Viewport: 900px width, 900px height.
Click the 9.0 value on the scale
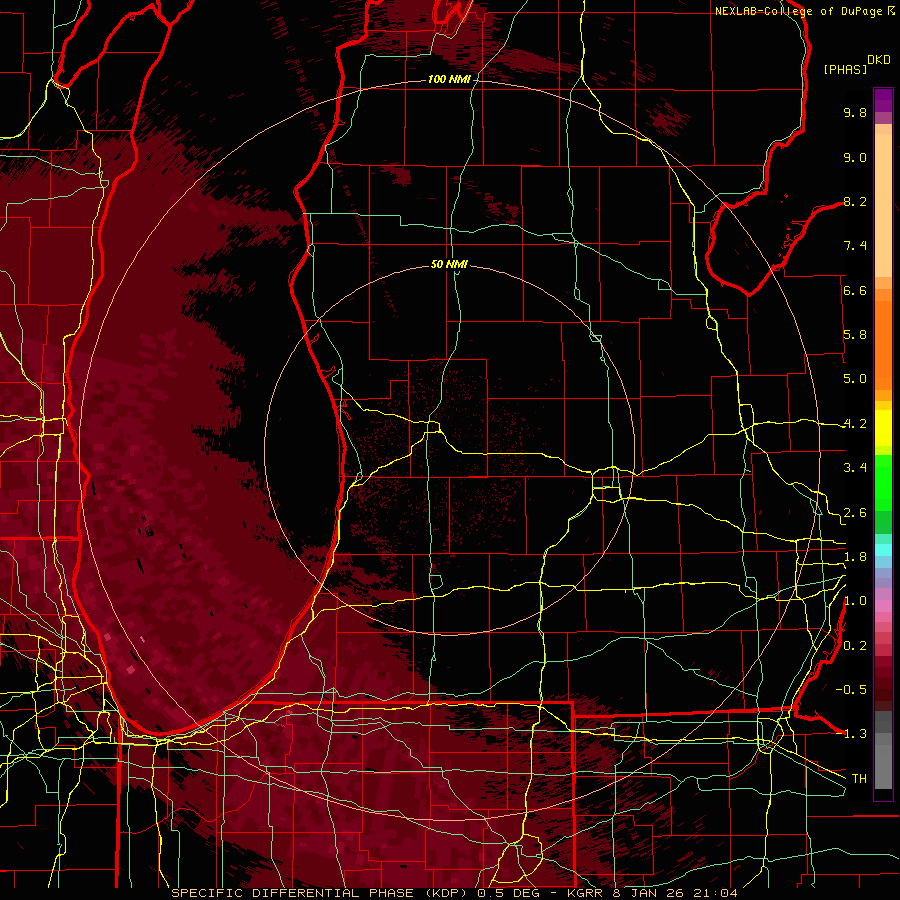(855, 157)
